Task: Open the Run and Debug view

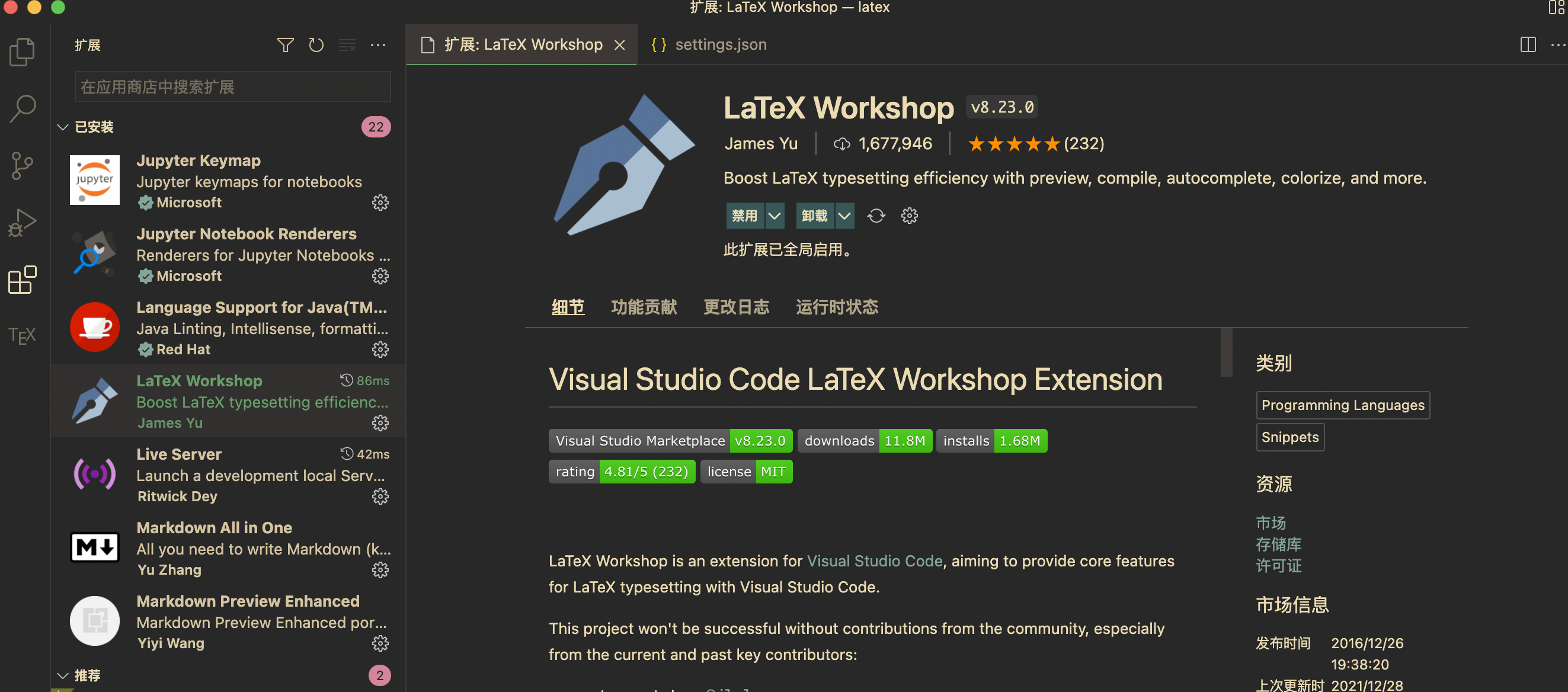Action: [23, 223]
